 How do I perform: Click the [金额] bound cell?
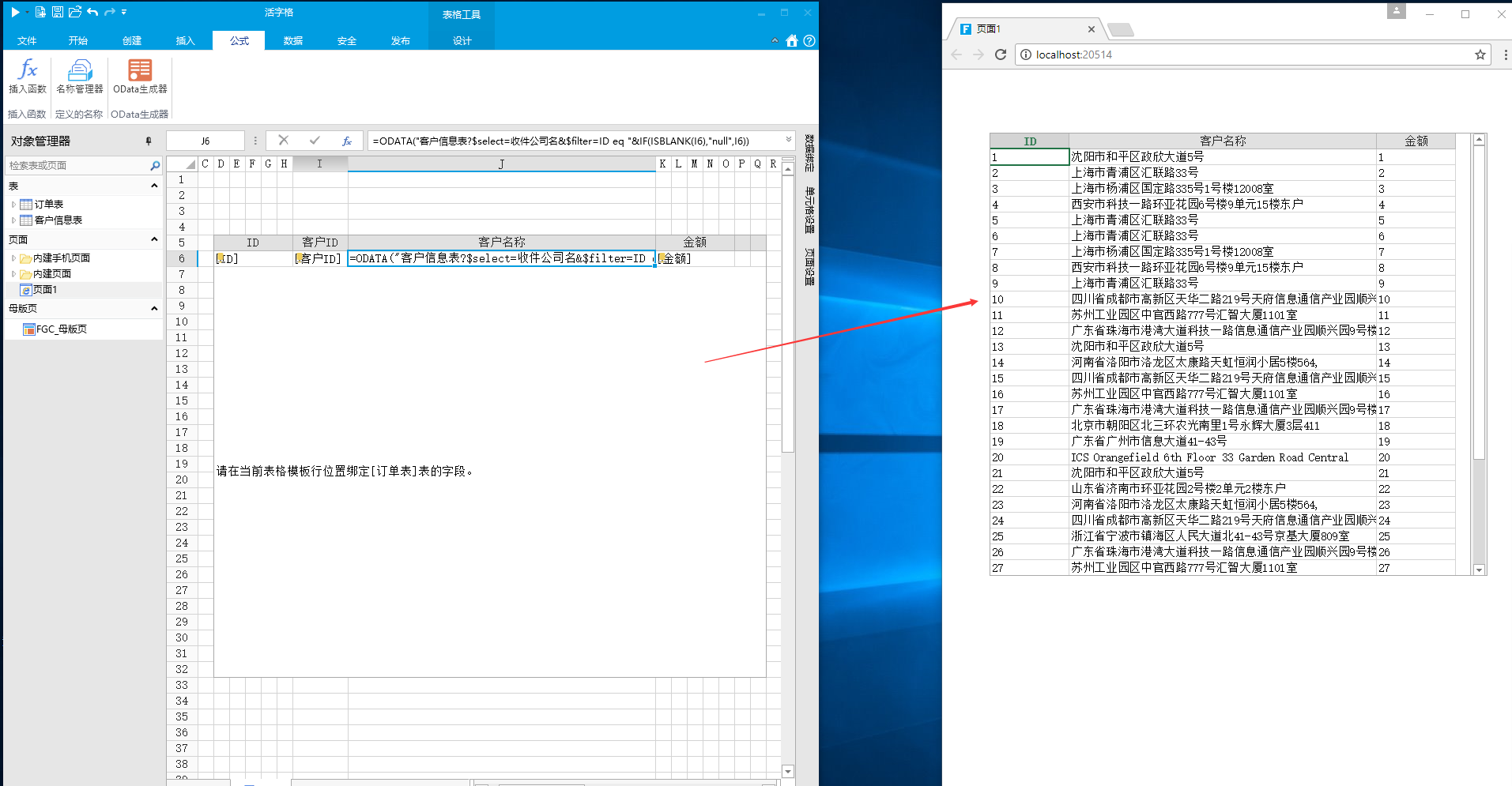tap(695, 258)
